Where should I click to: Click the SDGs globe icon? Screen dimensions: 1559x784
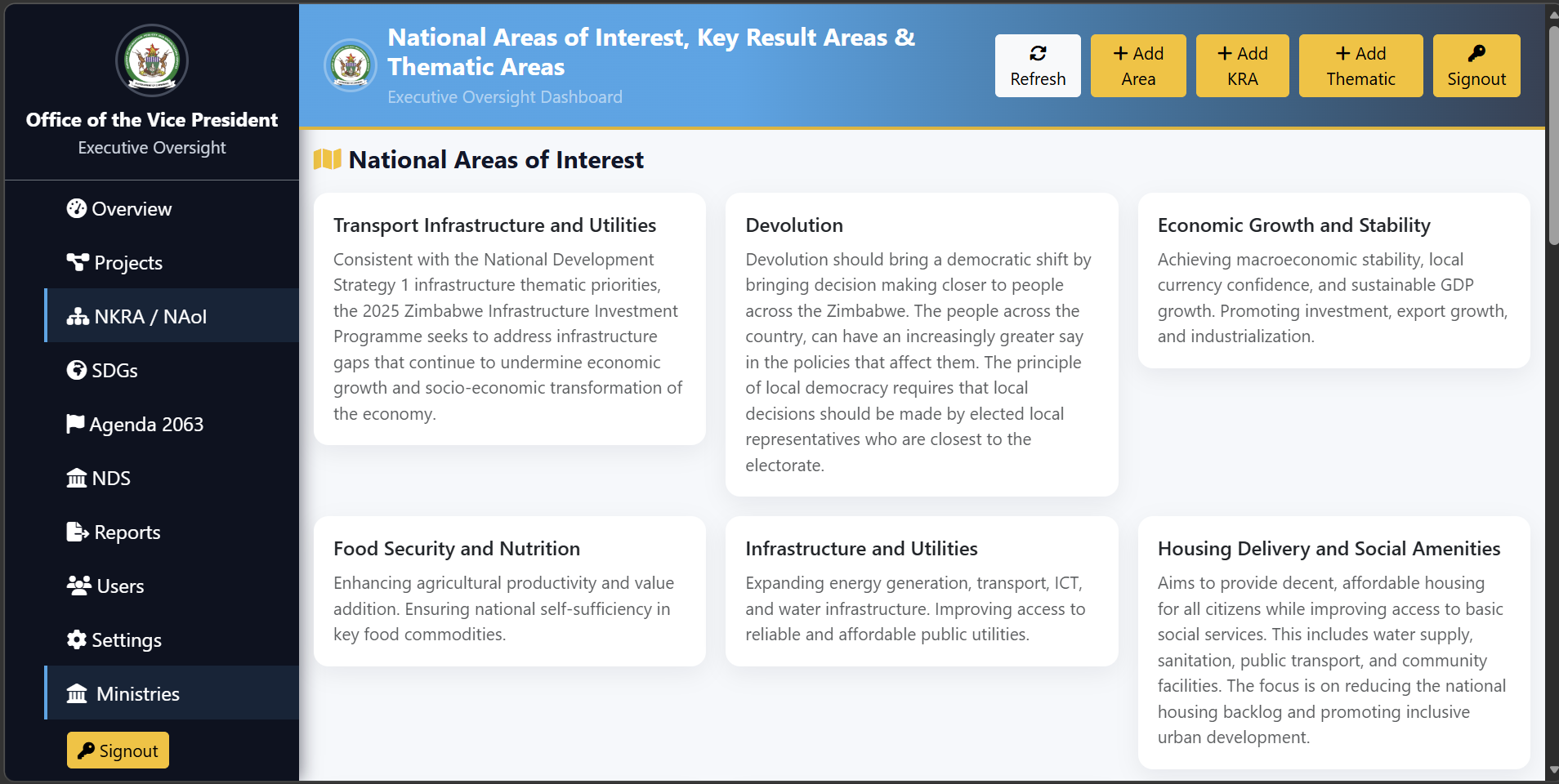point(76,371)
